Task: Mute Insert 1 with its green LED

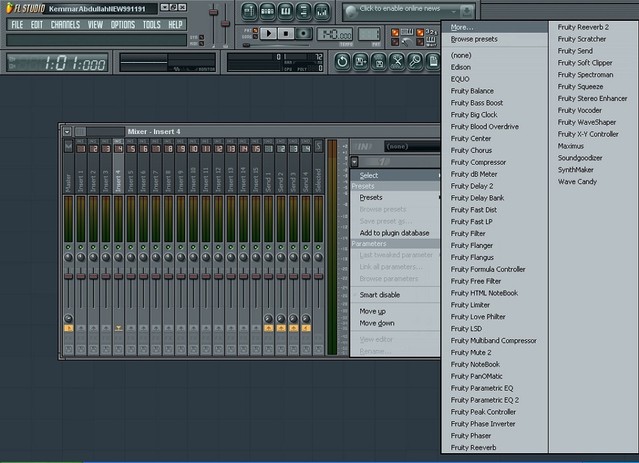Action: 81,247
